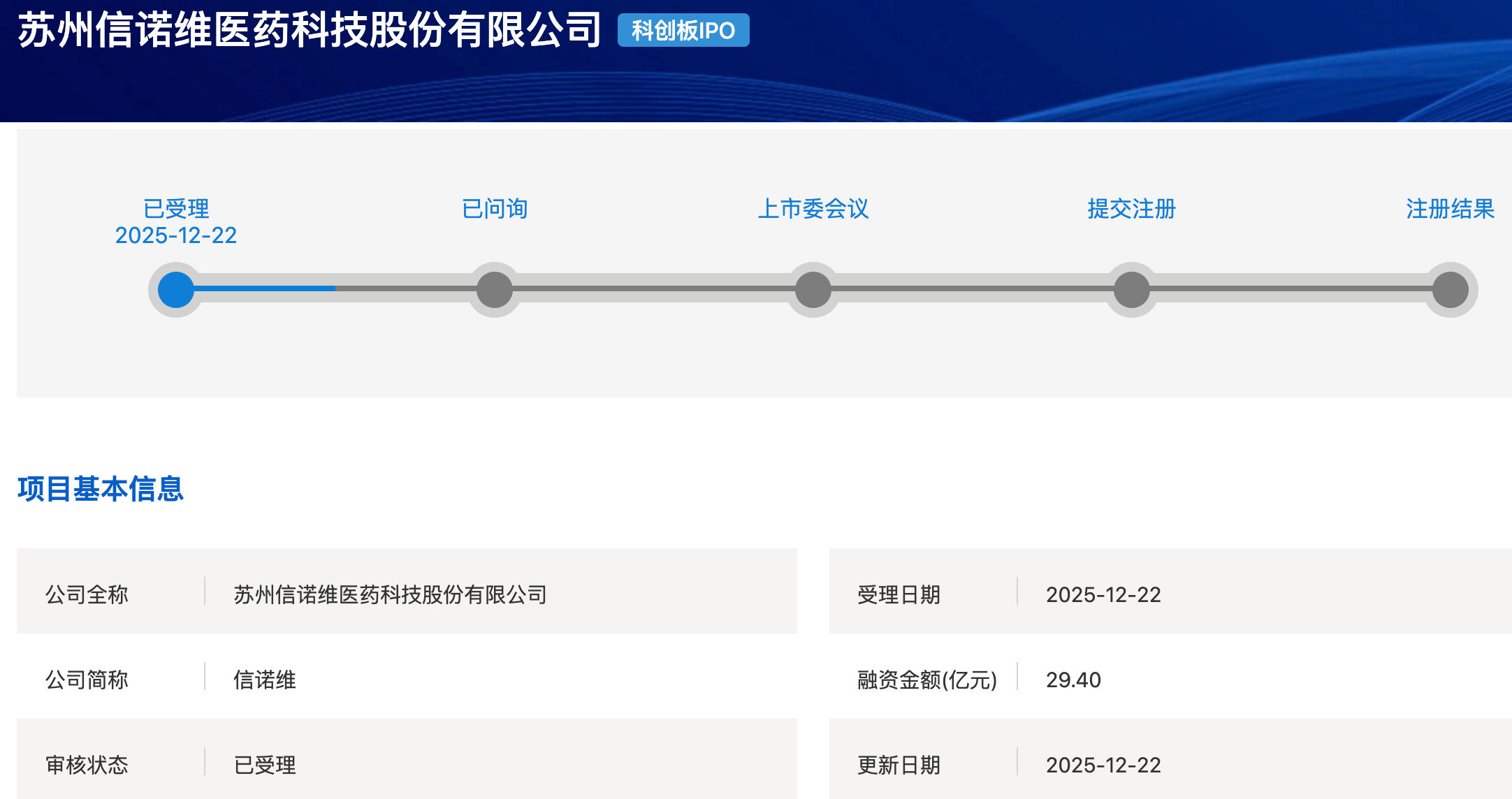Click the 公司全称 value text
Image resolution: width=1512 pixels, height=799 pixels.
[x=390, y=594]
